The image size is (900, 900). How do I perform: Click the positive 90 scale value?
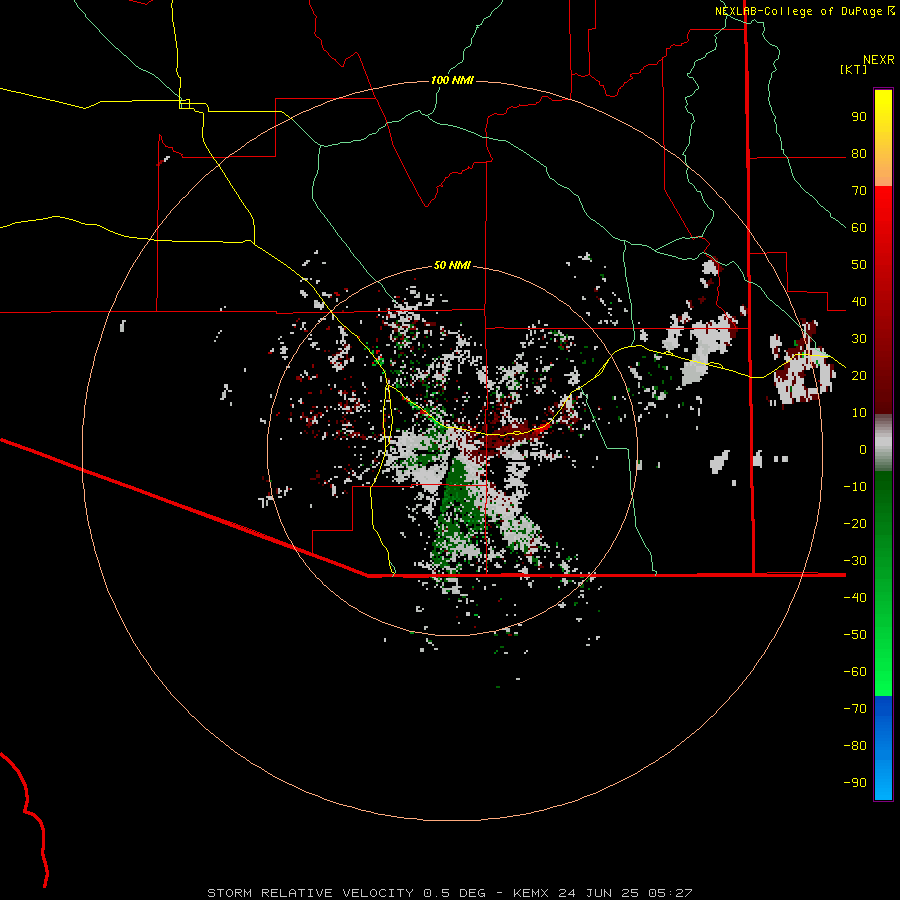coord(859,117)
